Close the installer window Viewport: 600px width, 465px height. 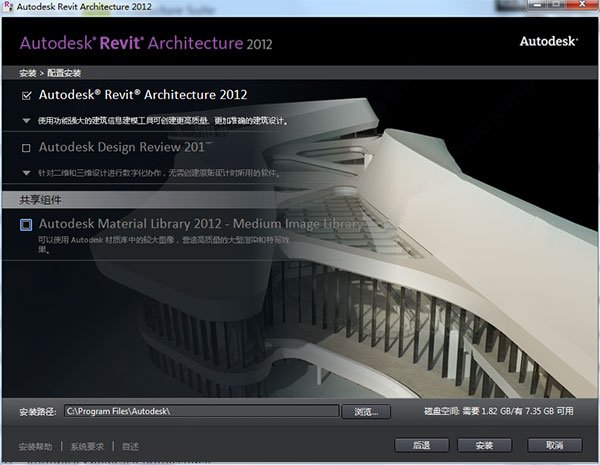(582, 5)
